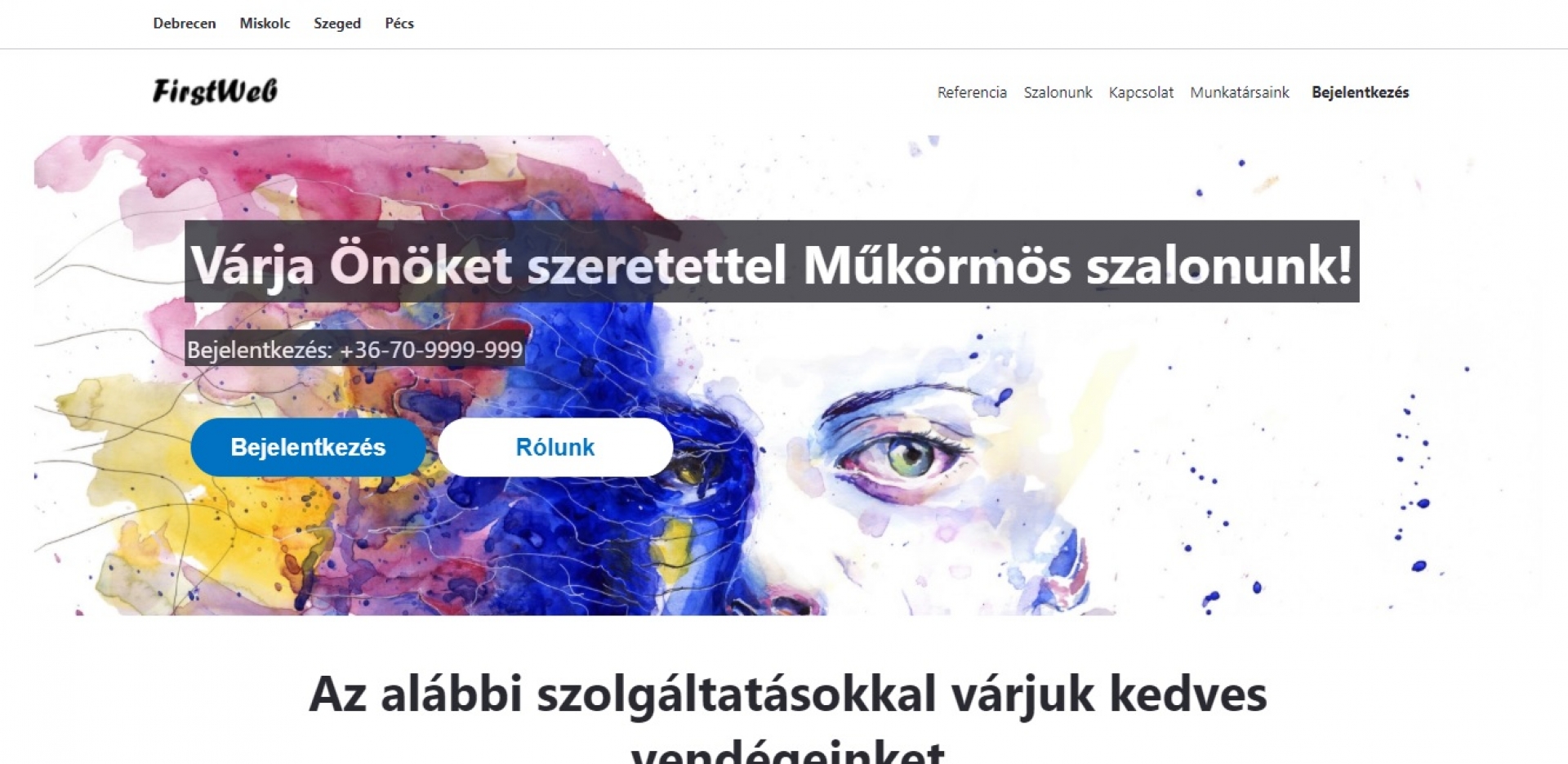Visit the Munkatársaink menu entry

coord(1240,92)
